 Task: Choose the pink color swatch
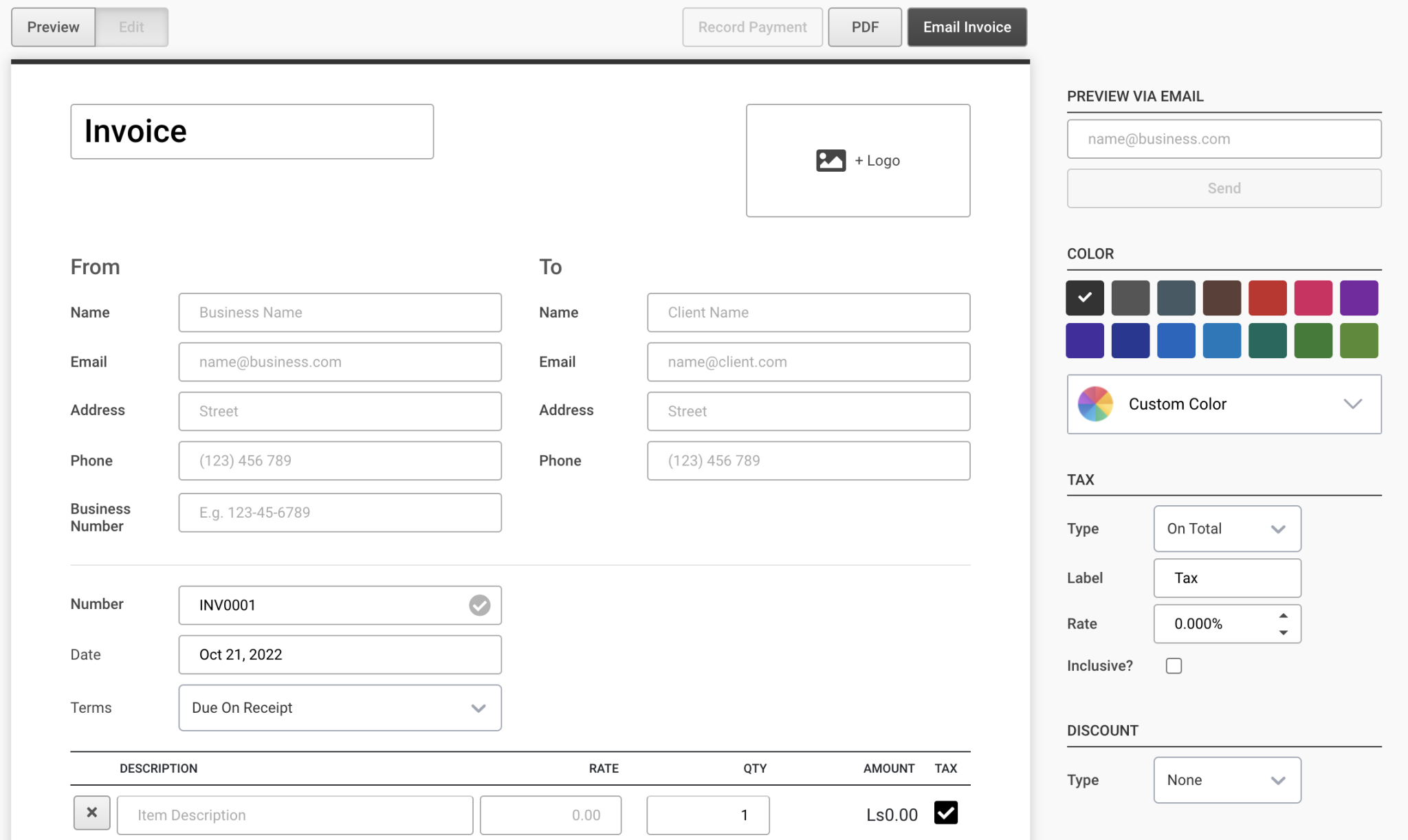click(1313, 298)
